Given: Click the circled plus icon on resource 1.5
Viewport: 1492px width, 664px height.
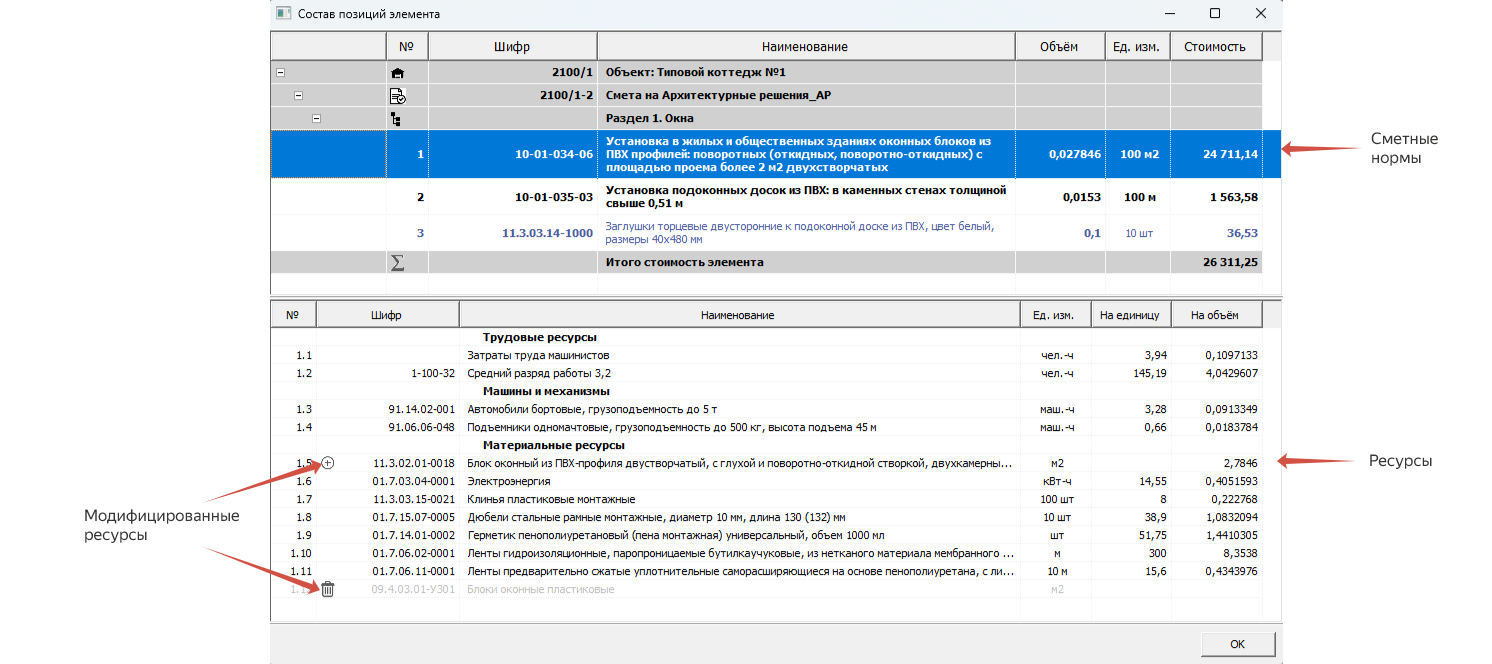Looking at the screenshot, I should 328,463.
